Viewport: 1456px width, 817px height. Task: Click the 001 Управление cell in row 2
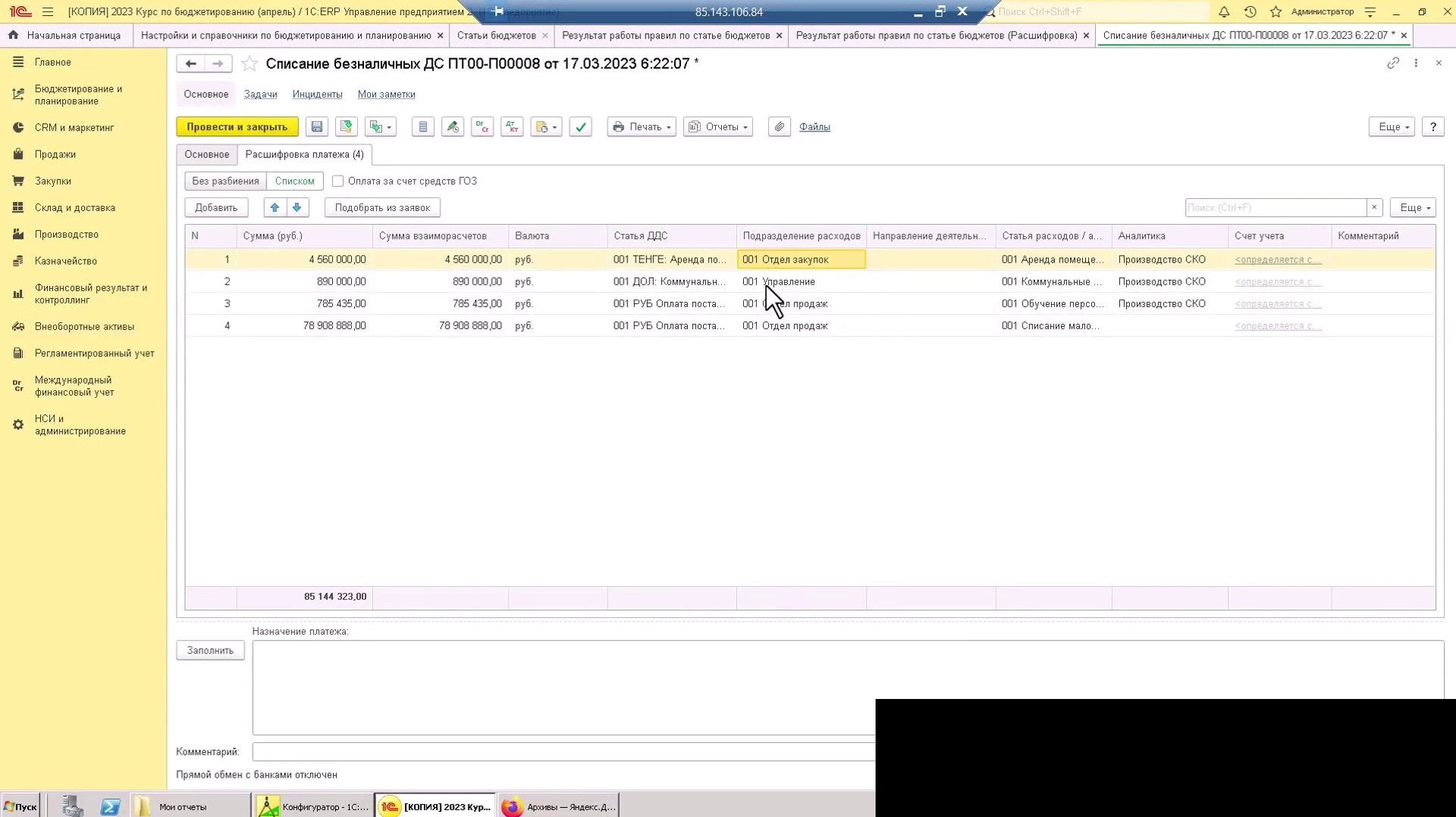[x=801, y=281]
